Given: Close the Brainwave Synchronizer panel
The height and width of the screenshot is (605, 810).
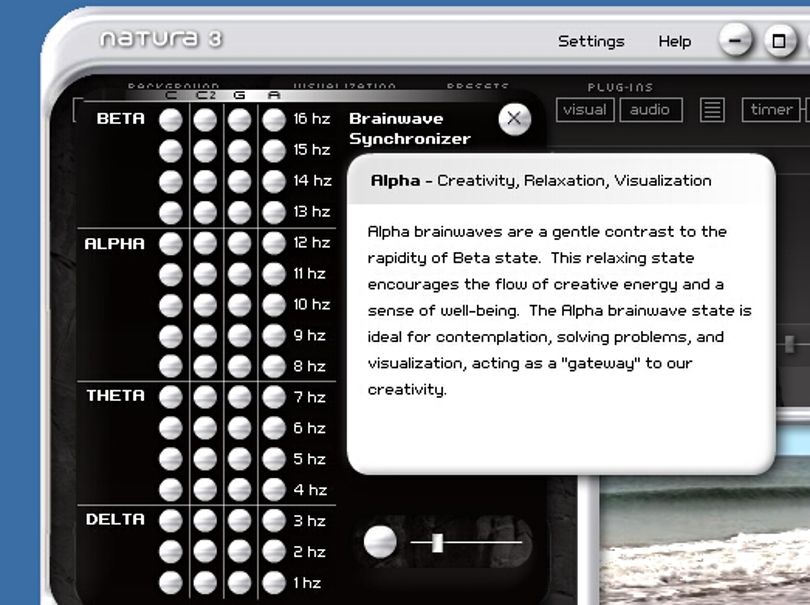Looking at the screenshot, I should pos(514,119).
